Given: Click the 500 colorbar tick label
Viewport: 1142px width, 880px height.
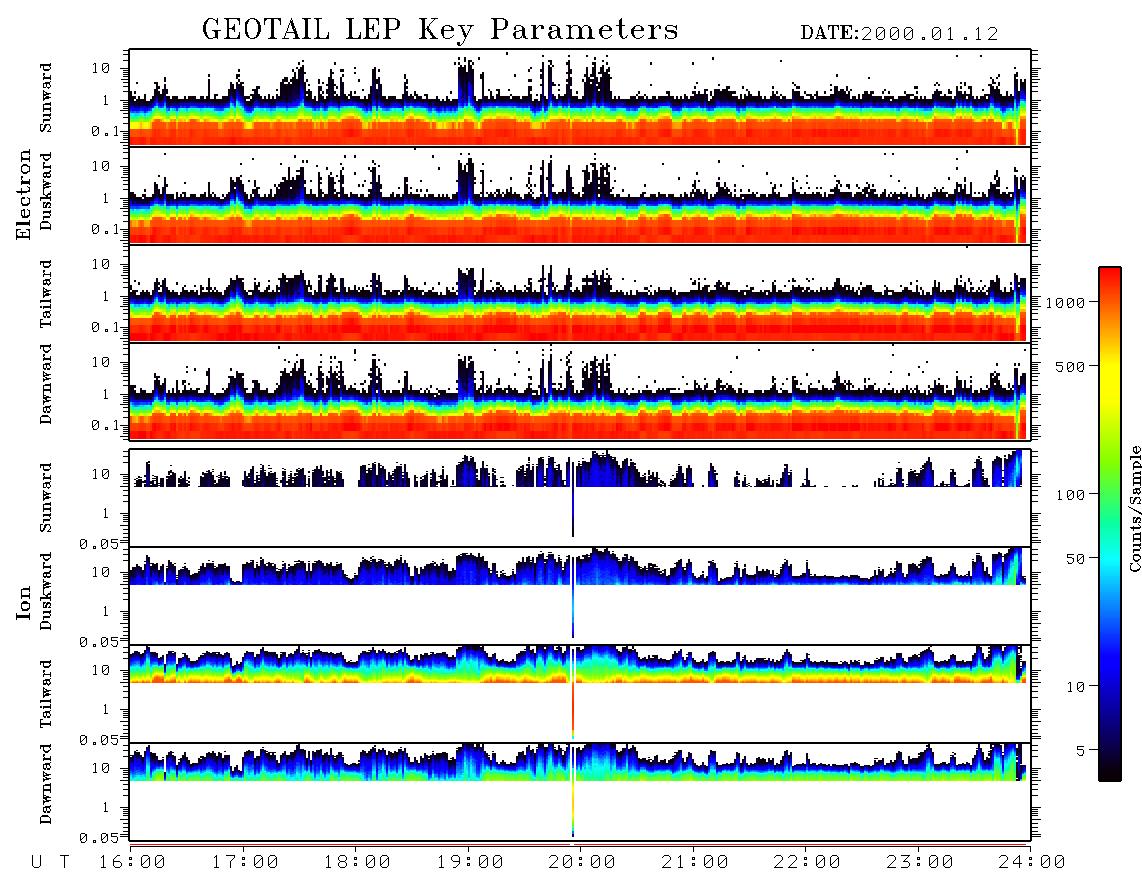Looking at the screenshot, I should 1070,366.
